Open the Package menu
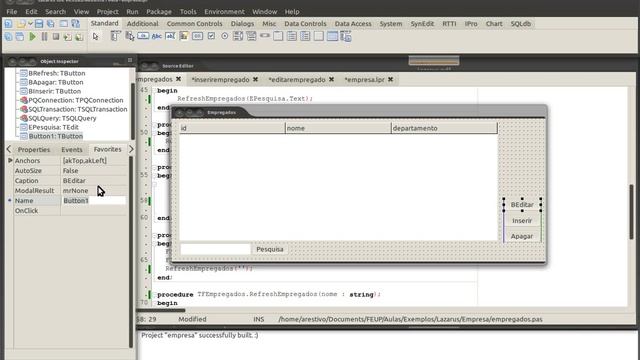 (x=159, y=11)
